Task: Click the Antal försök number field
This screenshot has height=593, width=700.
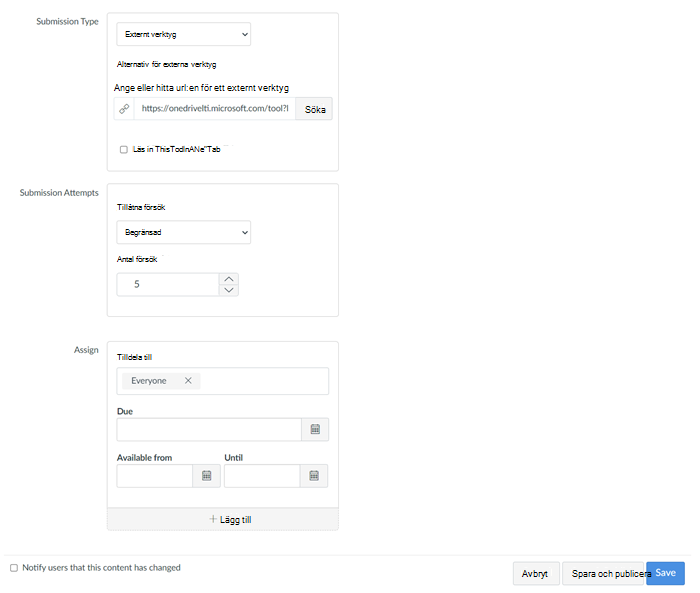Action: pos(168,284)
